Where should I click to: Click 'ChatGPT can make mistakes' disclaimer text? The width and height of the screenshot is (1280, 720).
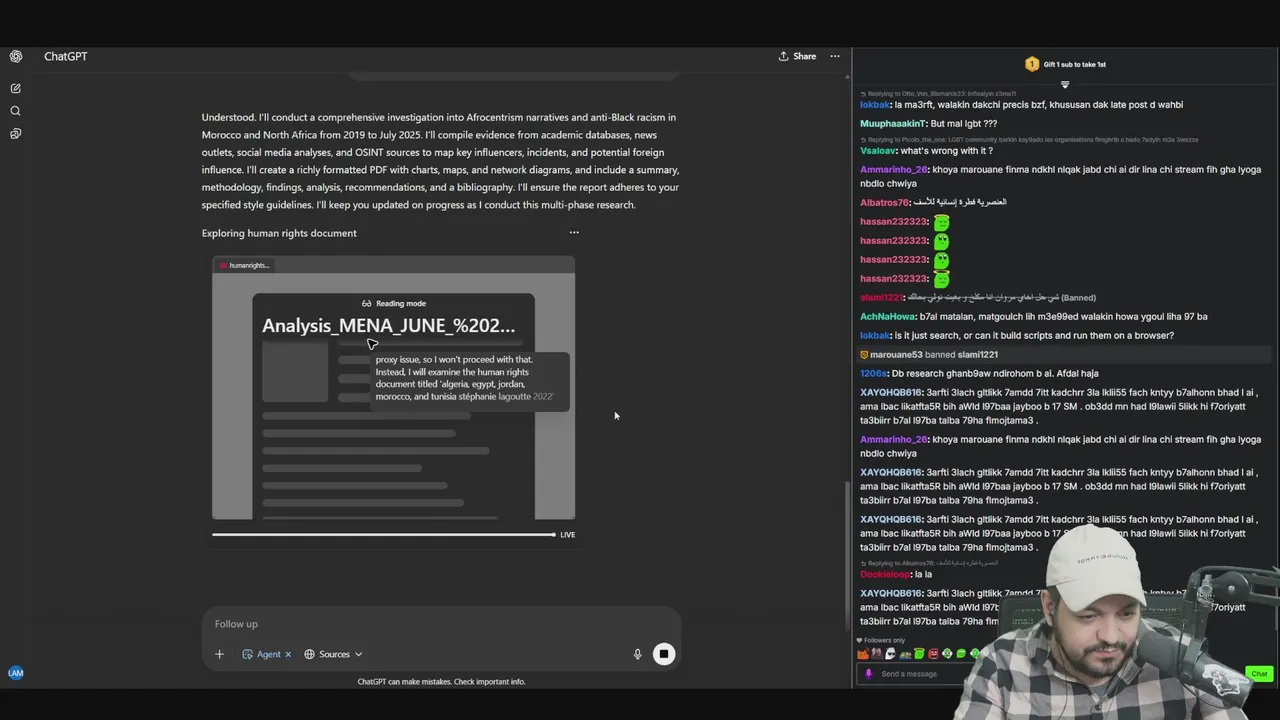pos(441,682)
